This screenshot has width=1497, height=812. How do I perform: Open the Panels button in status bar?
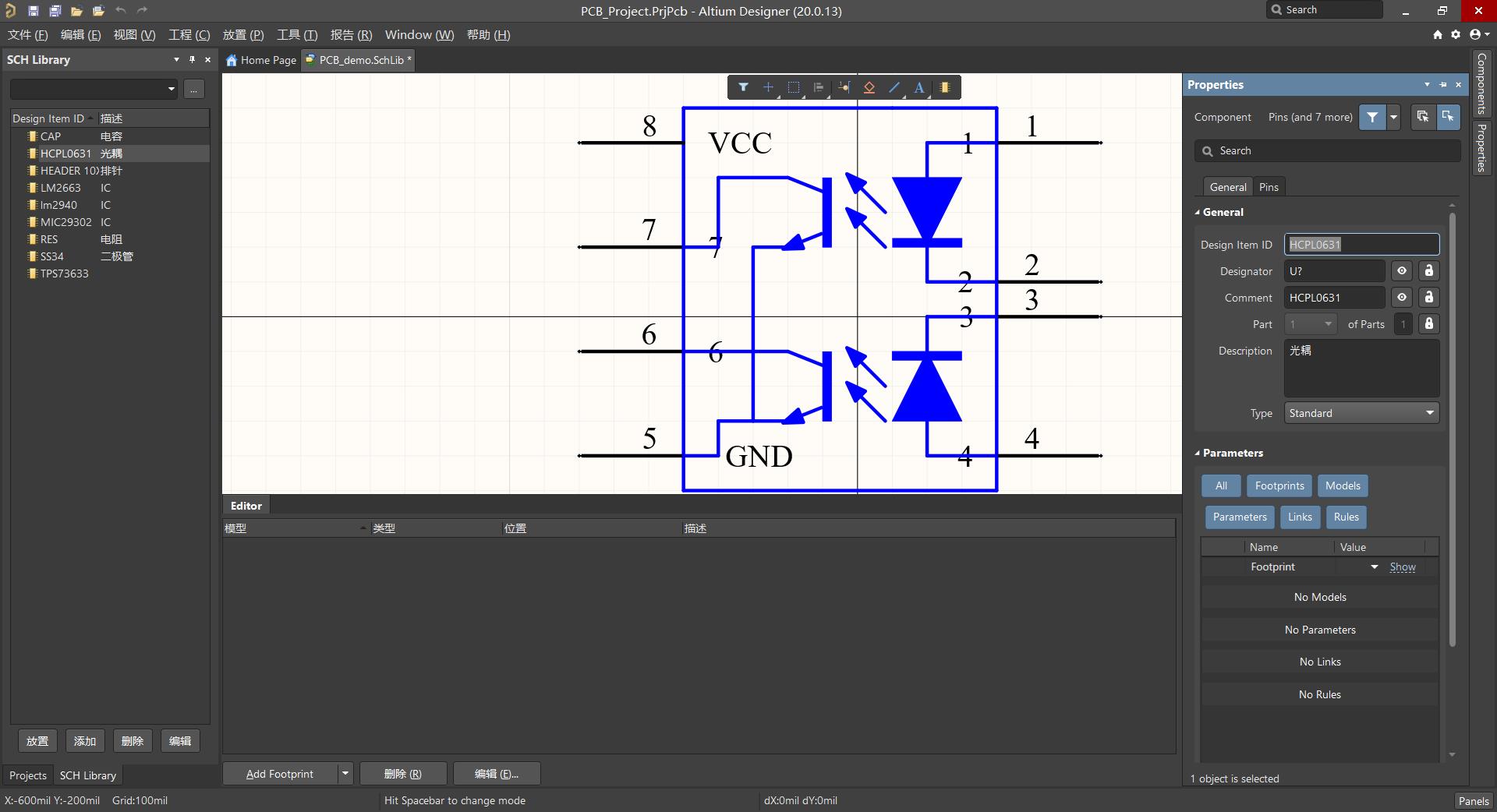click(x=1474, y=801)
